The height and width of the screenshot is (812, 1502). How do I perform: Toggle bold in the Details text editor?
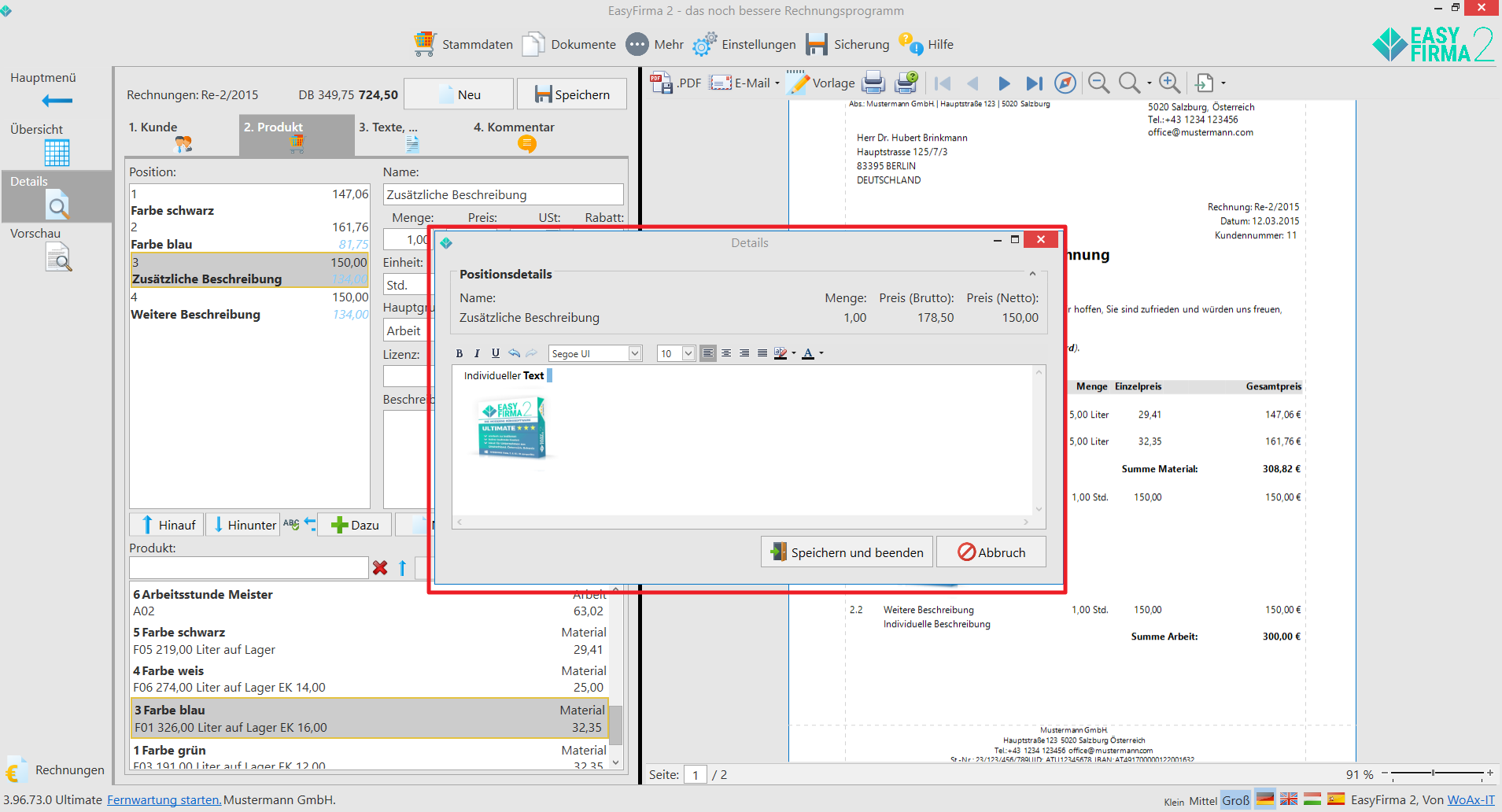point(459,353)
